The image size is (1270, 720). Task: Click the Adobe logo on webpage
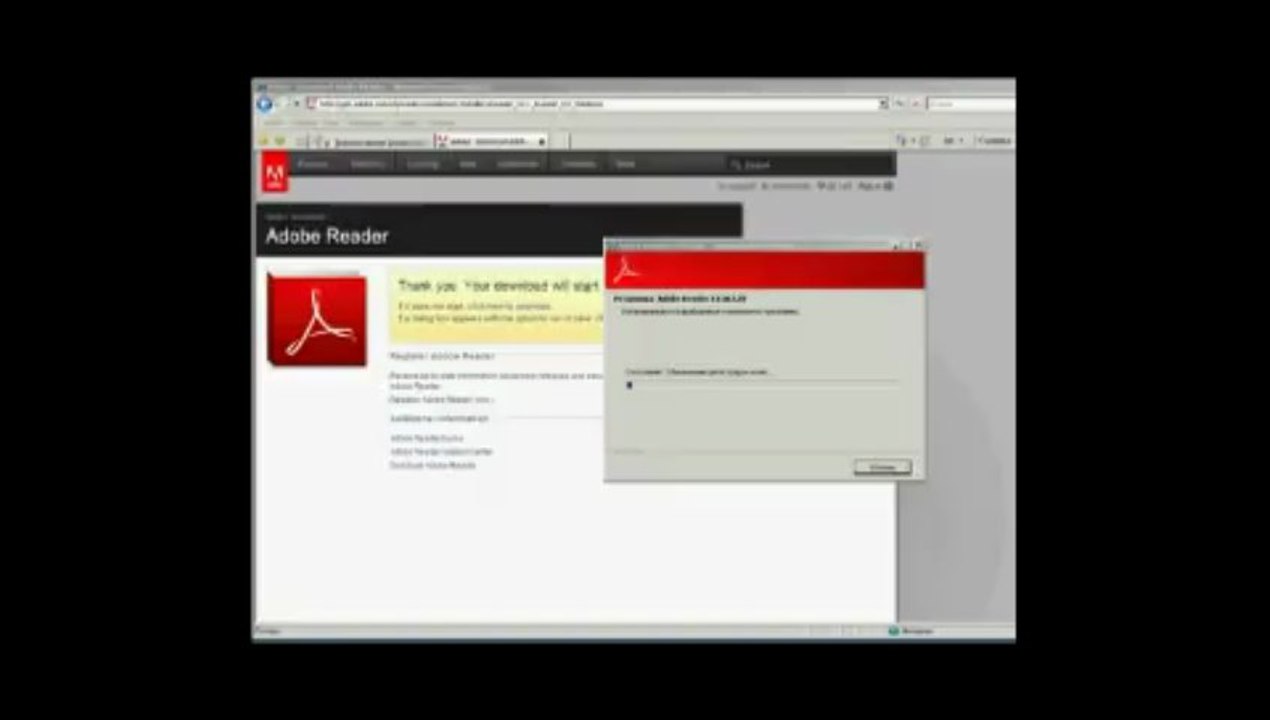click(x=275, y=172)
